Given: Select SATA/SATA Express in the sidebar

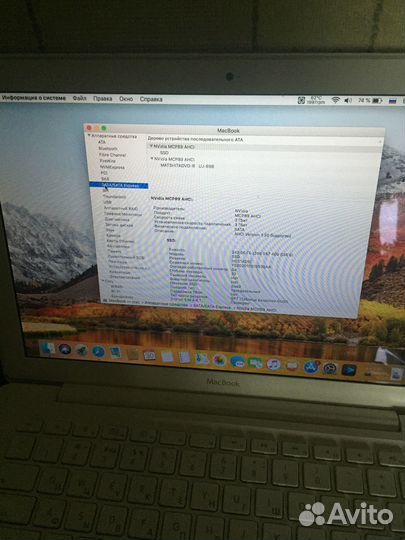Looking at the screenshot, I should [x=119, y=186].
